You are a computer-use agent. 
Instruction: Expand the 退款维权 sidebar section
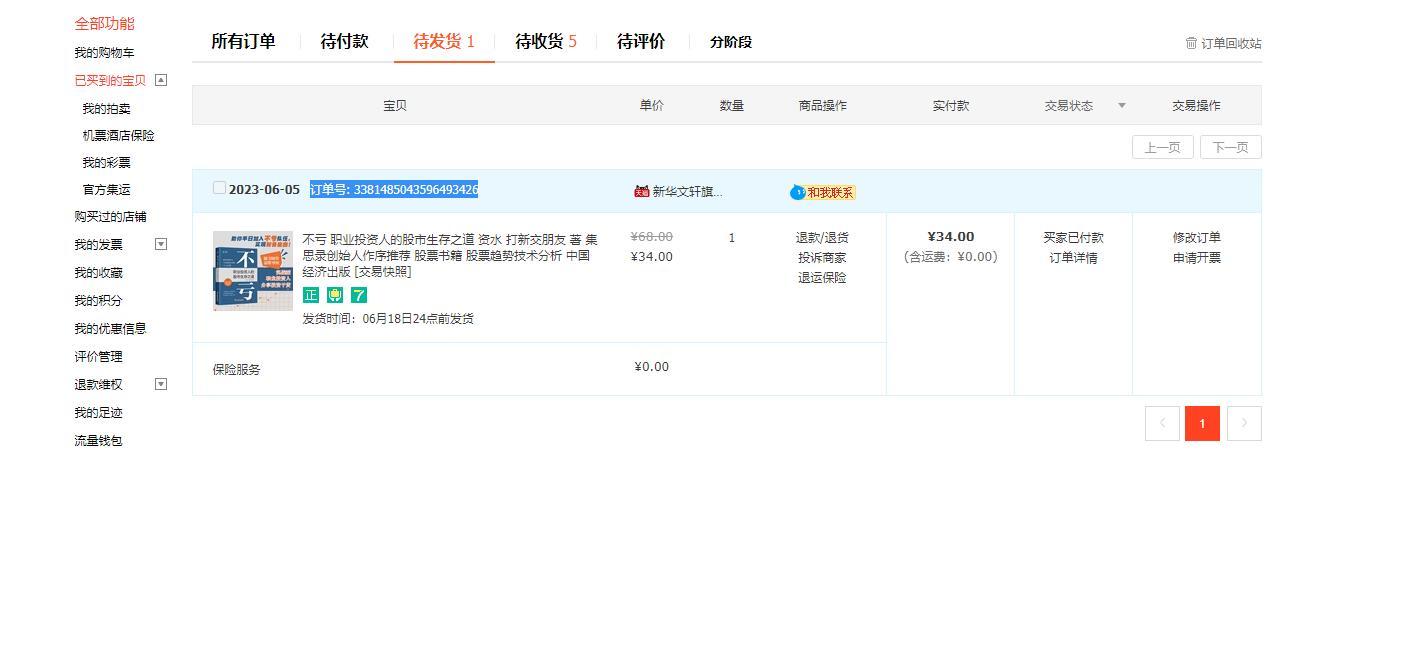tap(161, 384)
